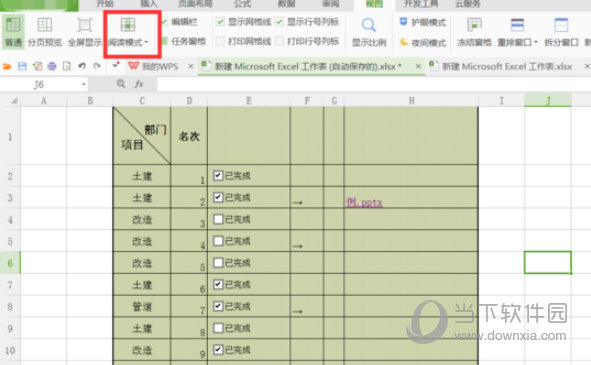591x365 pixels.
Task: Click the fx insert function icon
Action: point(139,84)
